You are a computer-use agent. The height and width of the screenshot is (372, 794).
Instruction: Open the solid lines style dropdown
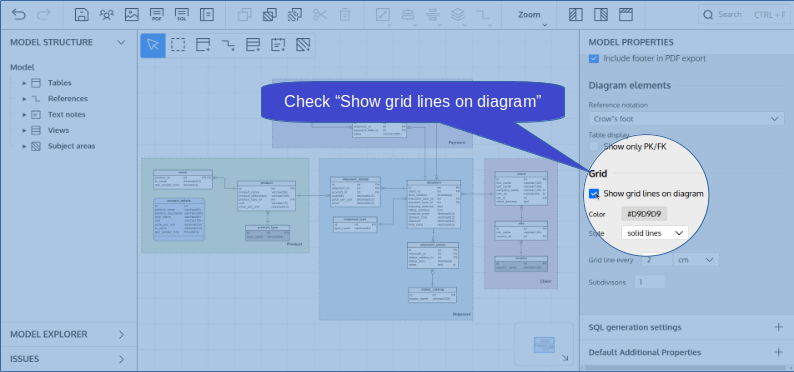[655, 233]
